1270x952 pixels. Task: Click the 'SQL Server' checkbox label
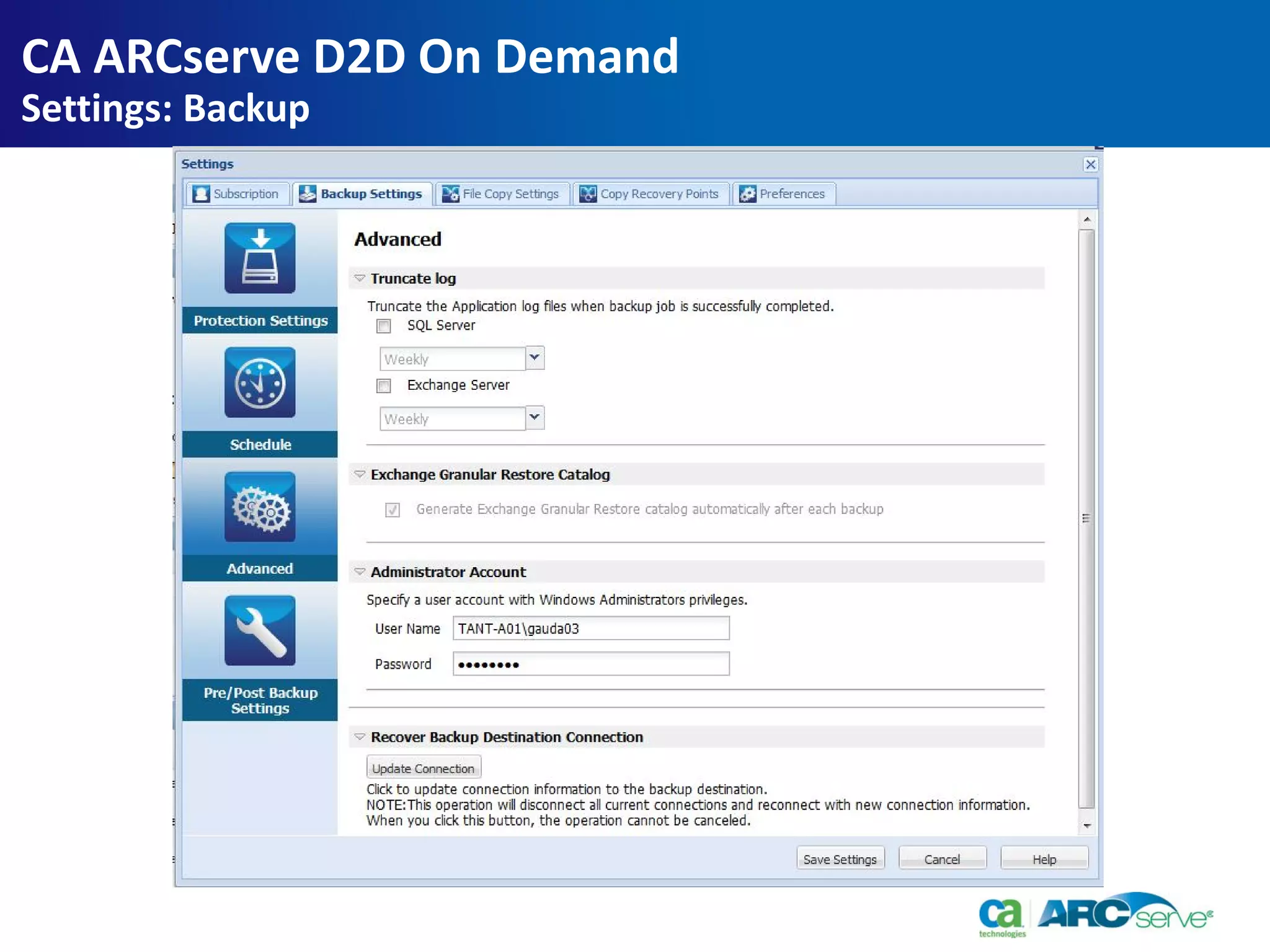coord(441,325)
